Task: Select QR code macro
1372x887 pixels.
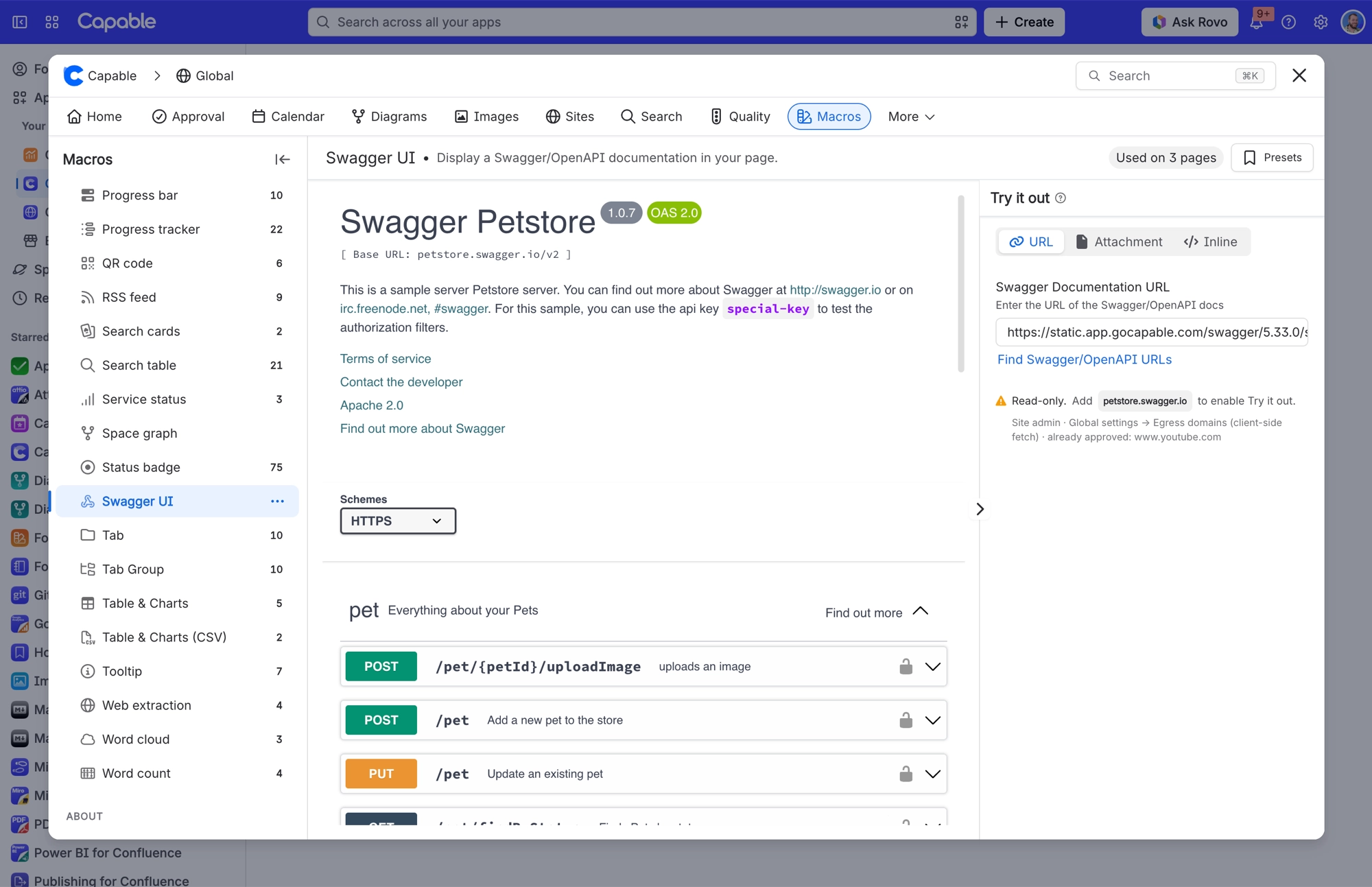Action: (178, 263)
